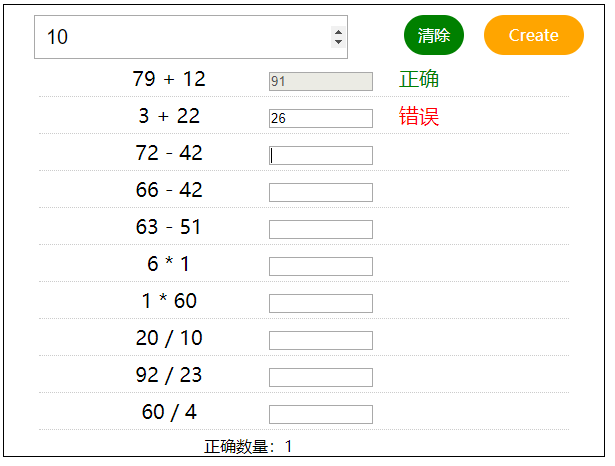The image size is (615, 466).
Task: Click the green 清除 button
Action: click(433, 35)
